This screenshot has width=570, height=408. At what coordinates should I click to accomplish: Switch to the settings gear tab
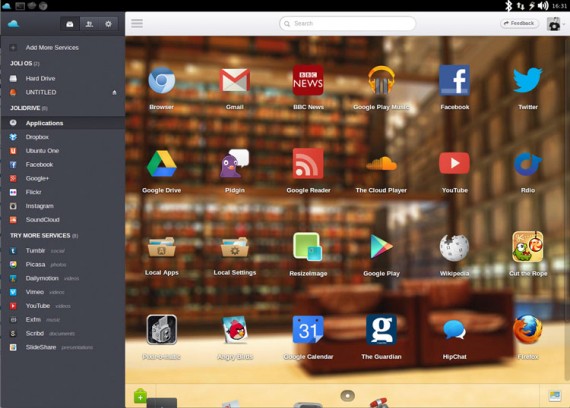tap(108, 24)
